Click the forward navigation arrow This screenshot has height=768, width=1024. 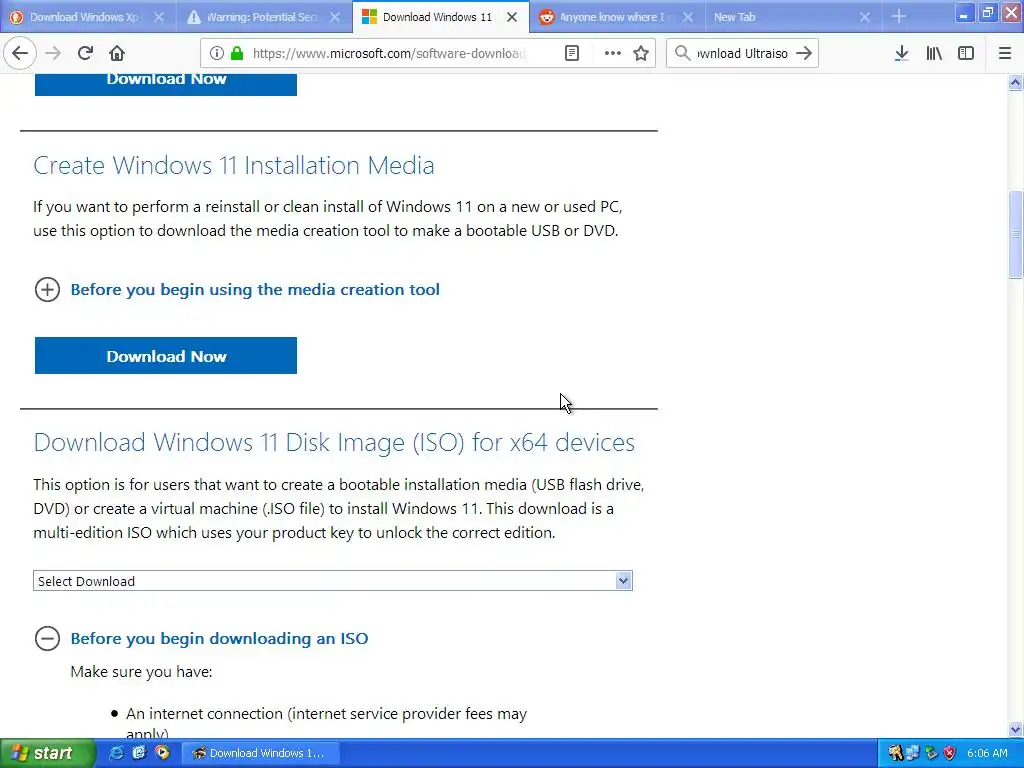click(53, 54)
